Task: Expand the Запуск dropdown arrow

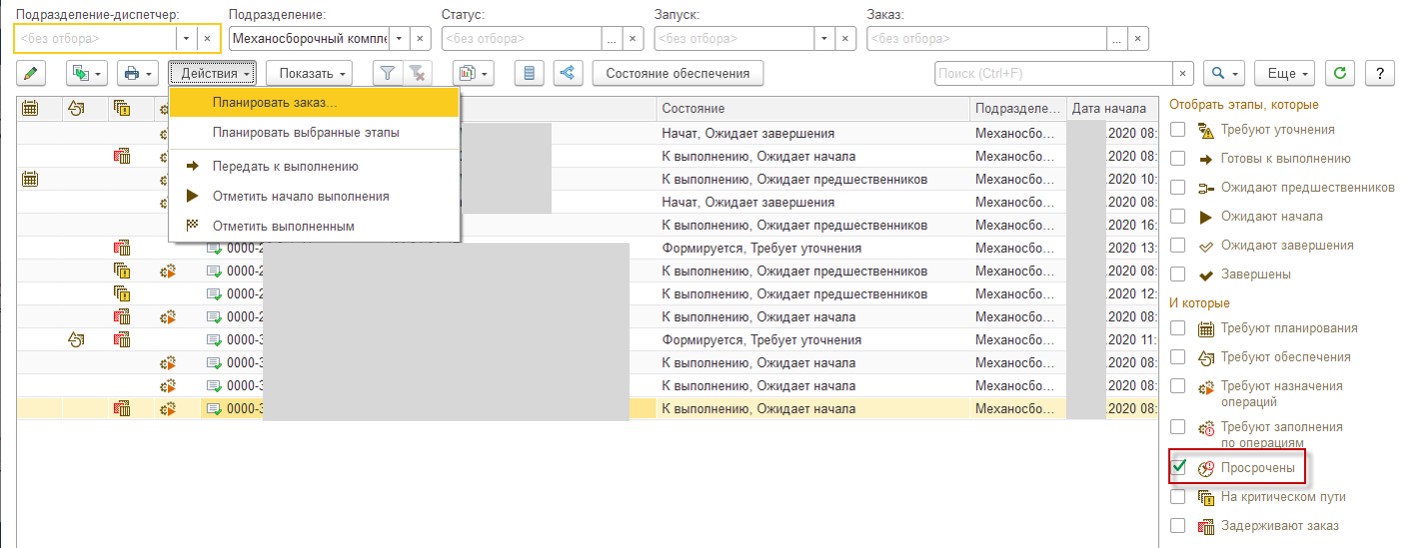Action: point(825,38)
